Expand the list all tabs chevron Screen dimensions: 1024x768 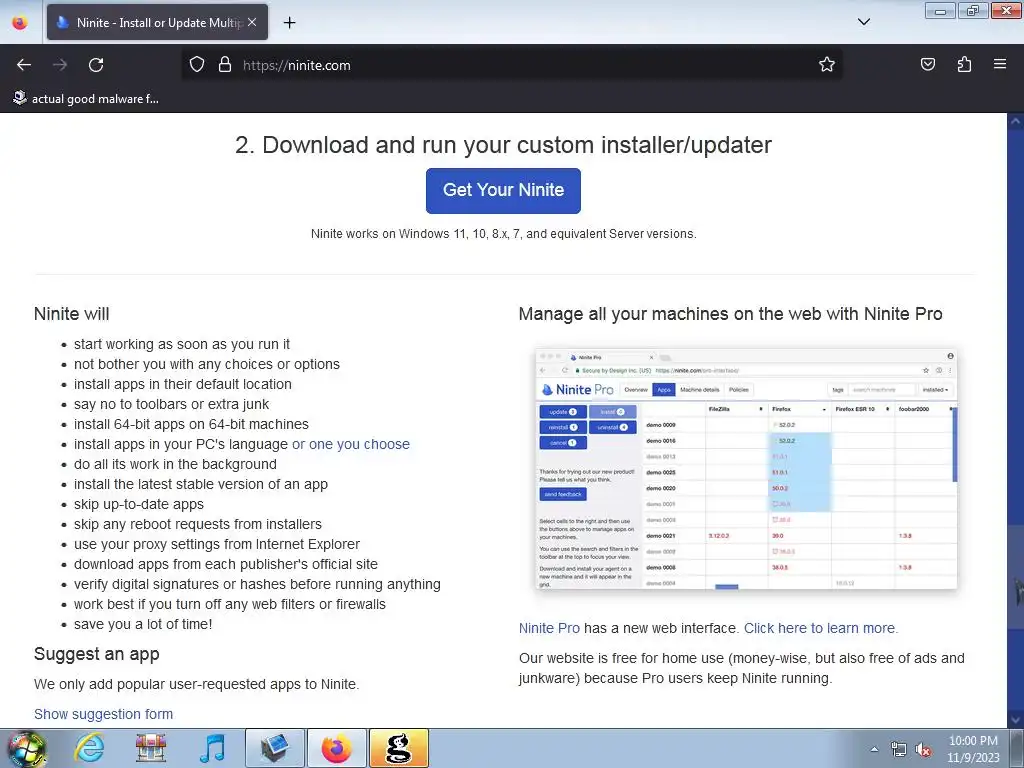864,22
